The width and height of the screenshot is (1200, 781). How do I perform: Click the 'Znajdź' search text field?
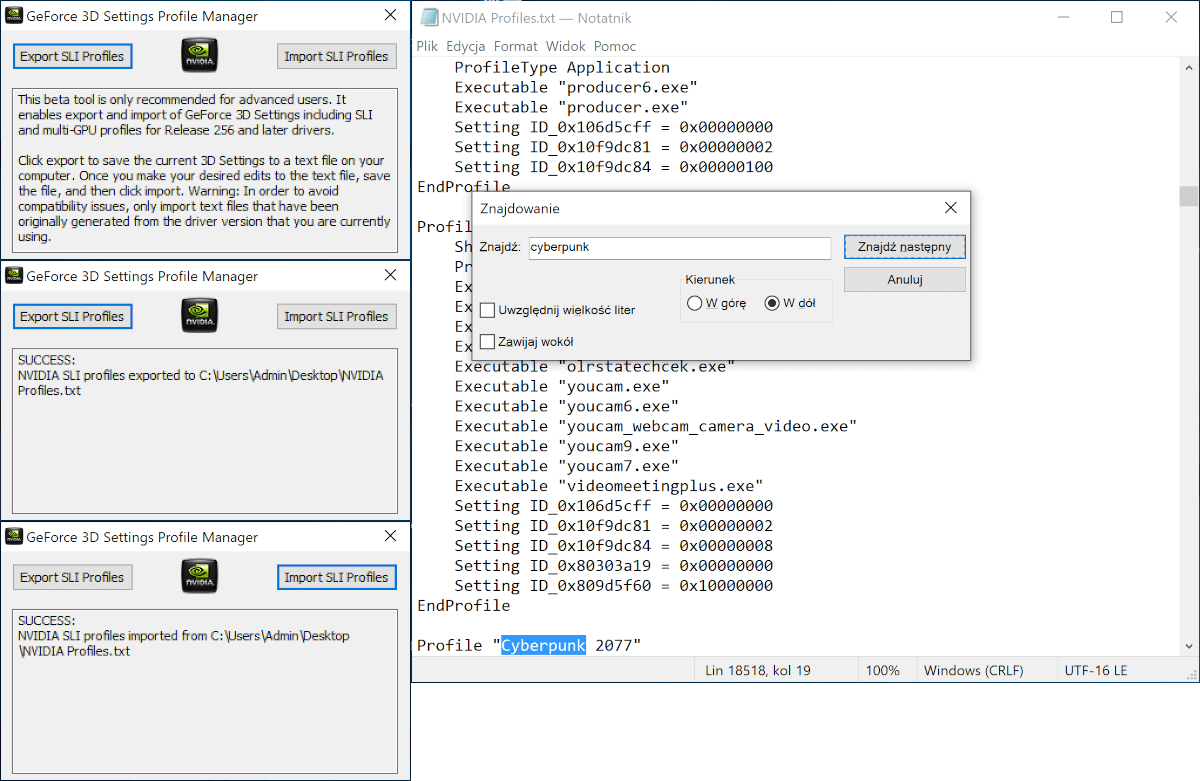coord(678,247)
